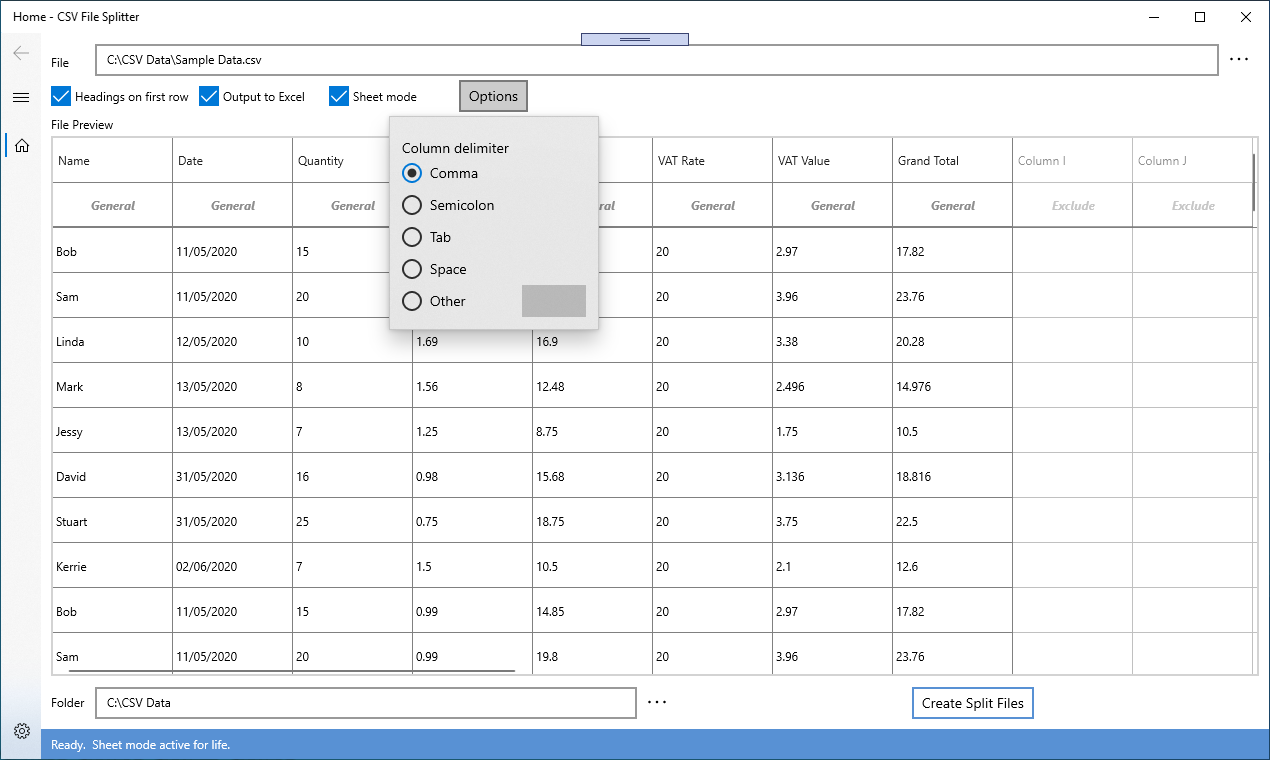Open the Date column format selector

232,205
